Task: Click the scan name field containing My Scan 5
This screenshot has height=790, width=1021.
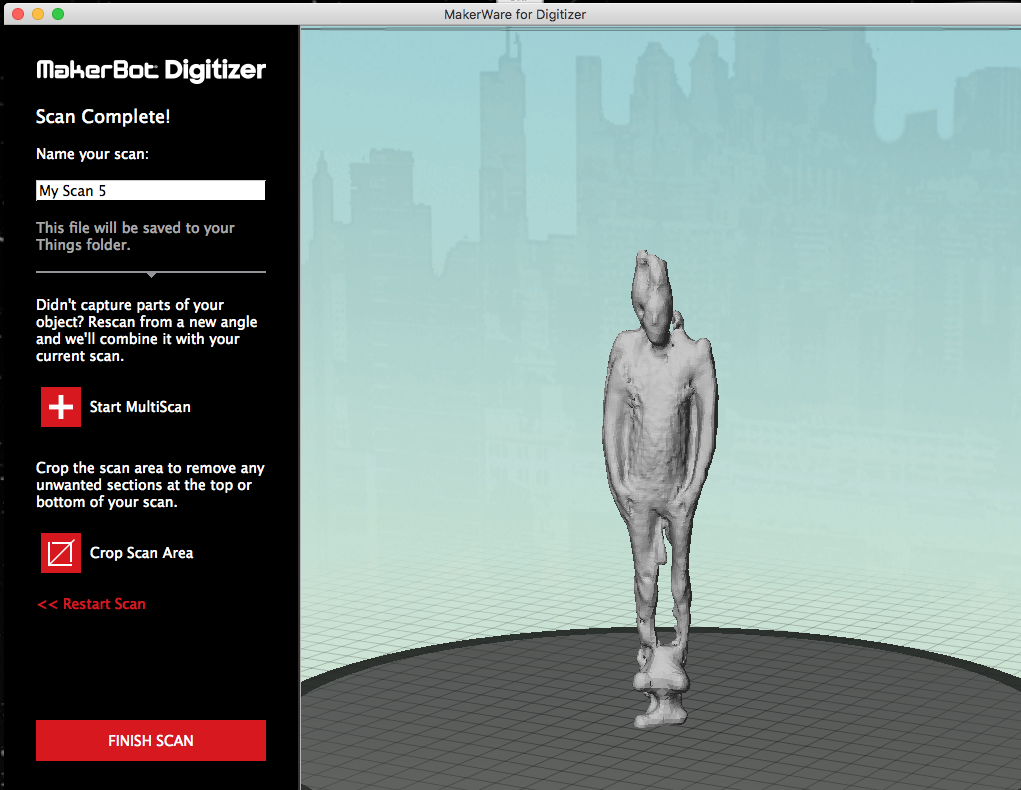Action: click(150, 190)
